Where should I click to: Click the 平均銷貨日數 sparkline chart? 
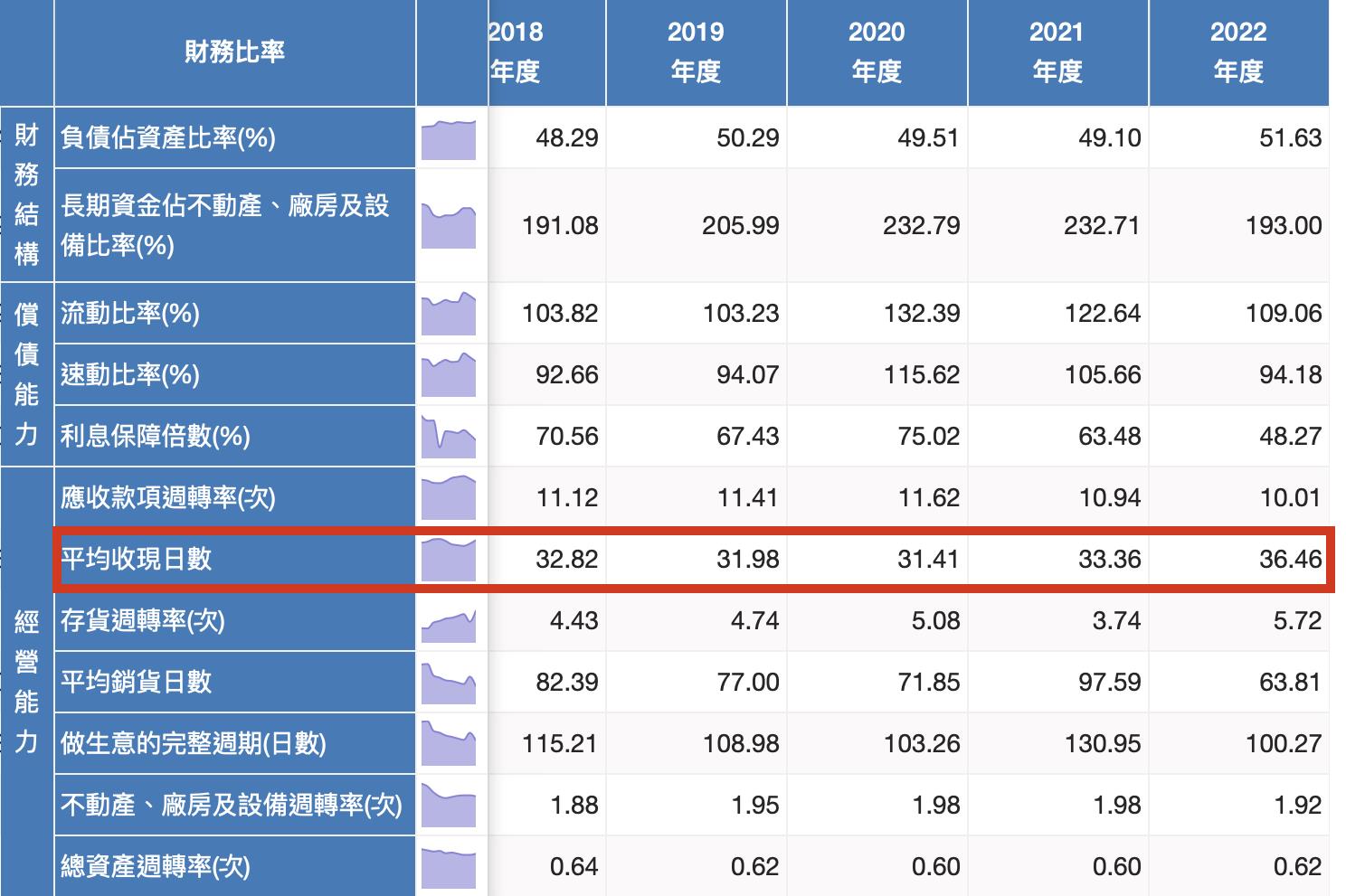pos(449,683)
